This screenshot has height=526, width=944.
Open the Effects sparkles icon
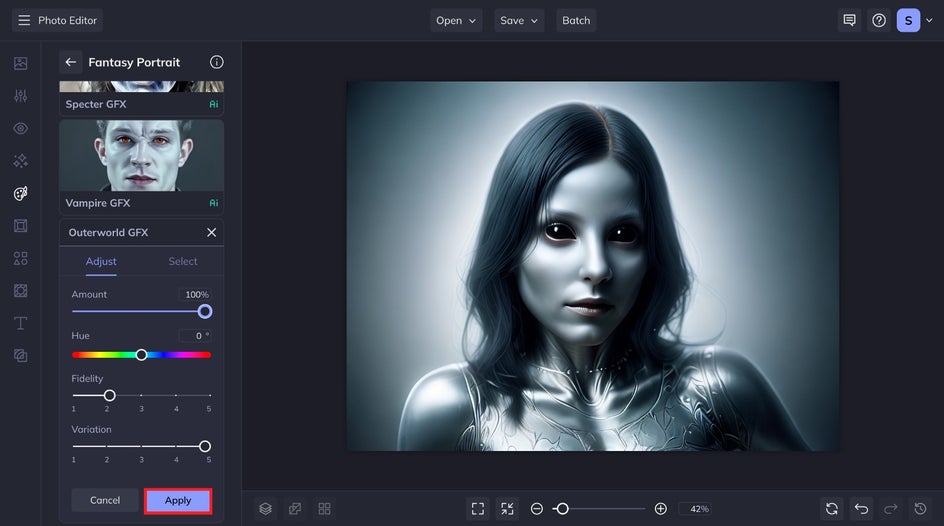pyautogui.click(x=20, y=161)
